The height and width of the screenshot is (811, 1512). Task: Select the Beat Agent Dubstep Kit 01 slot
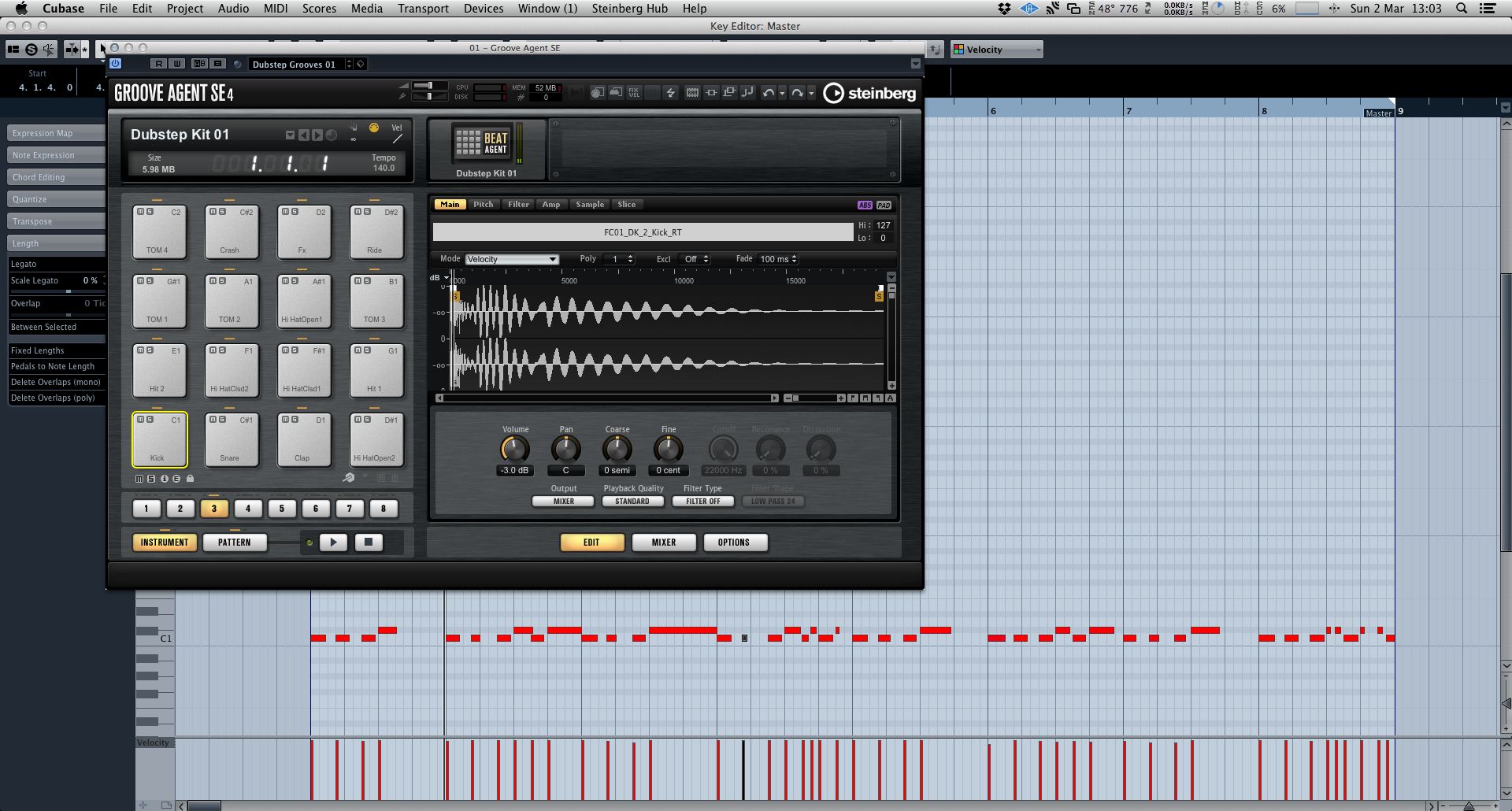click(x=487, y=150)
